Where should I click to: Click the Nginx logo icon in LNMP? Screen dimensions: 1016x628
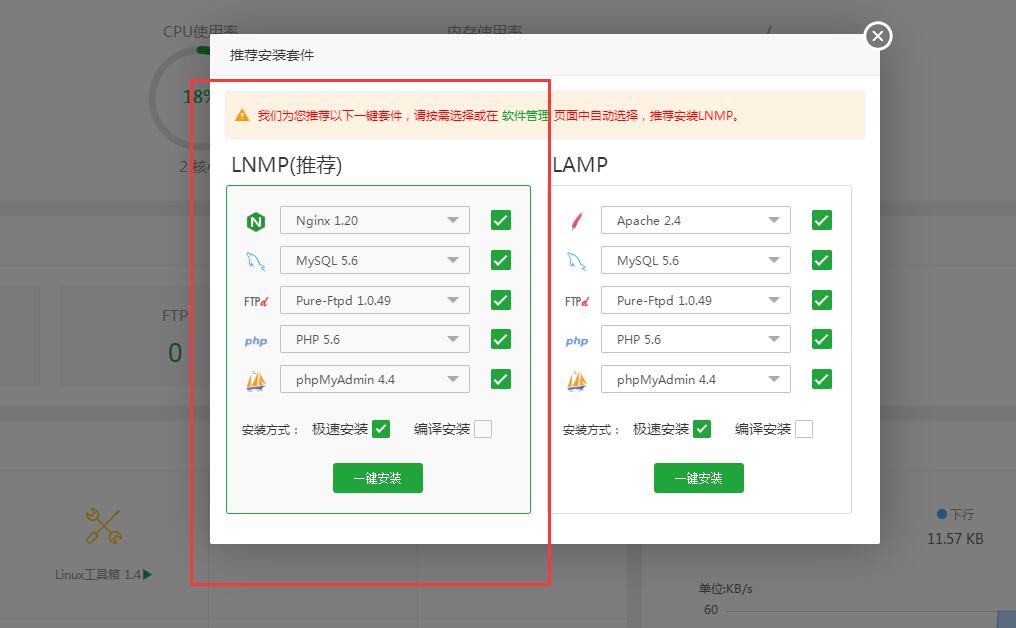coord(256,221)
